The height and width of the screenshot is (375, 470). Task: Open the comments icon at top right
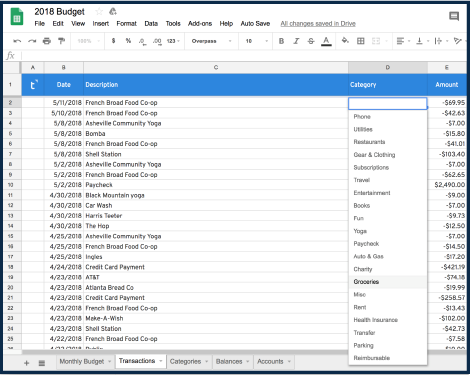pos(454,16)
